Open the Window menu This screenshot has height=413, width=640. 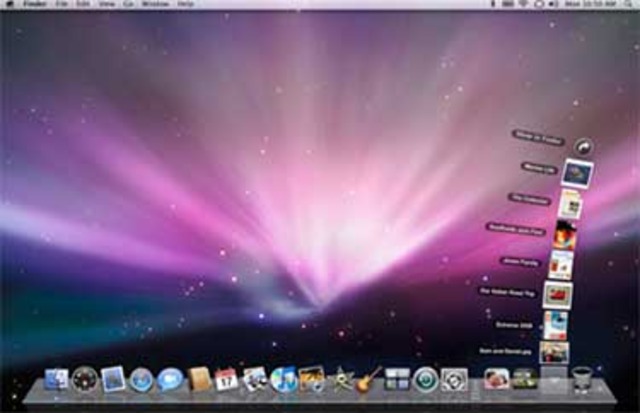[156, 4]
